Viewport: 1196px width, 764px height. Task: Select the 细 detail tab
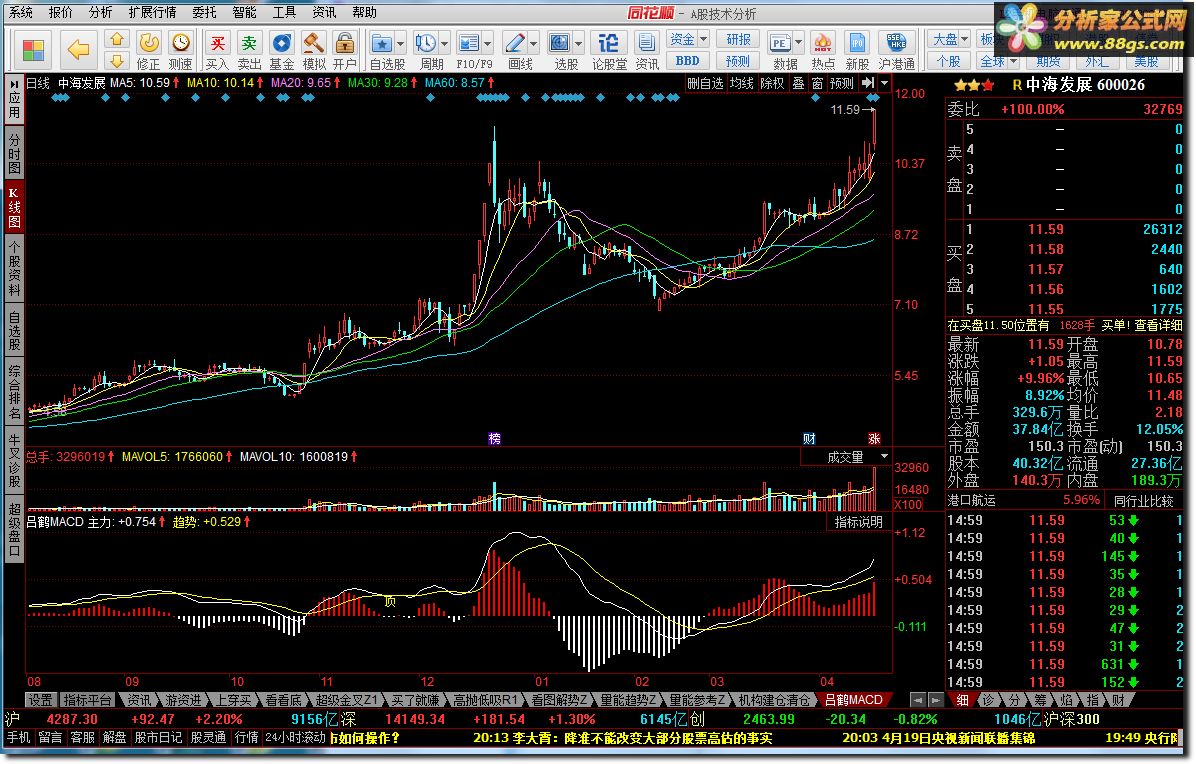coord(963,700)
